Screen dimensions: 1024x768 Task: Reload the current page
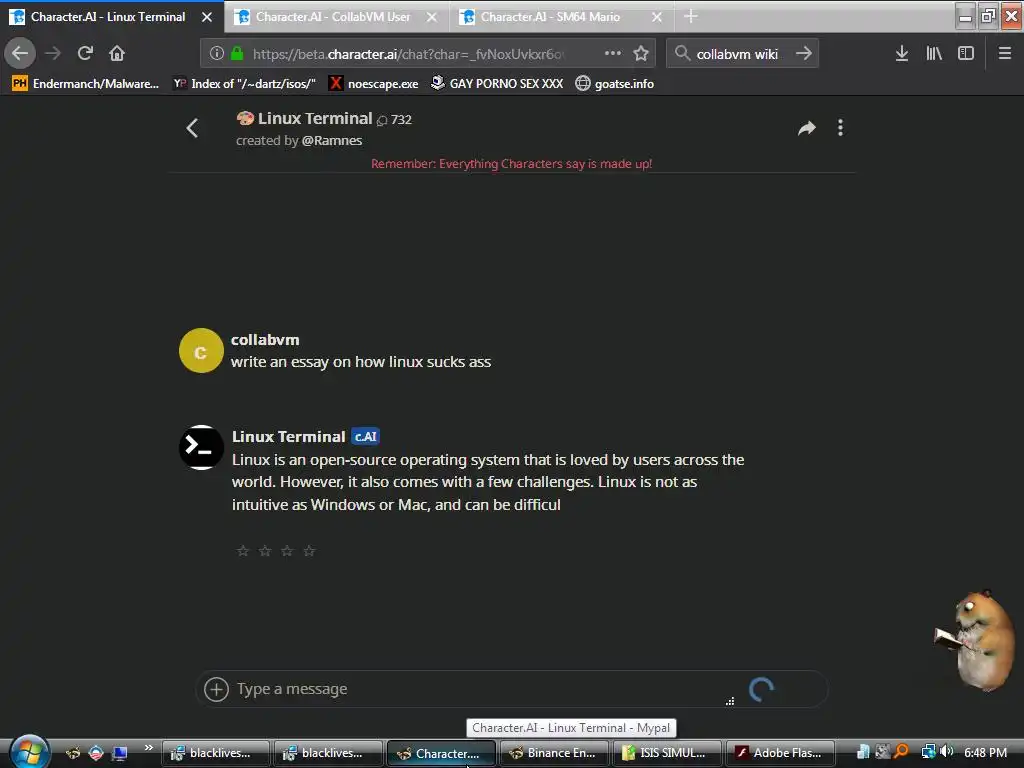85,53
